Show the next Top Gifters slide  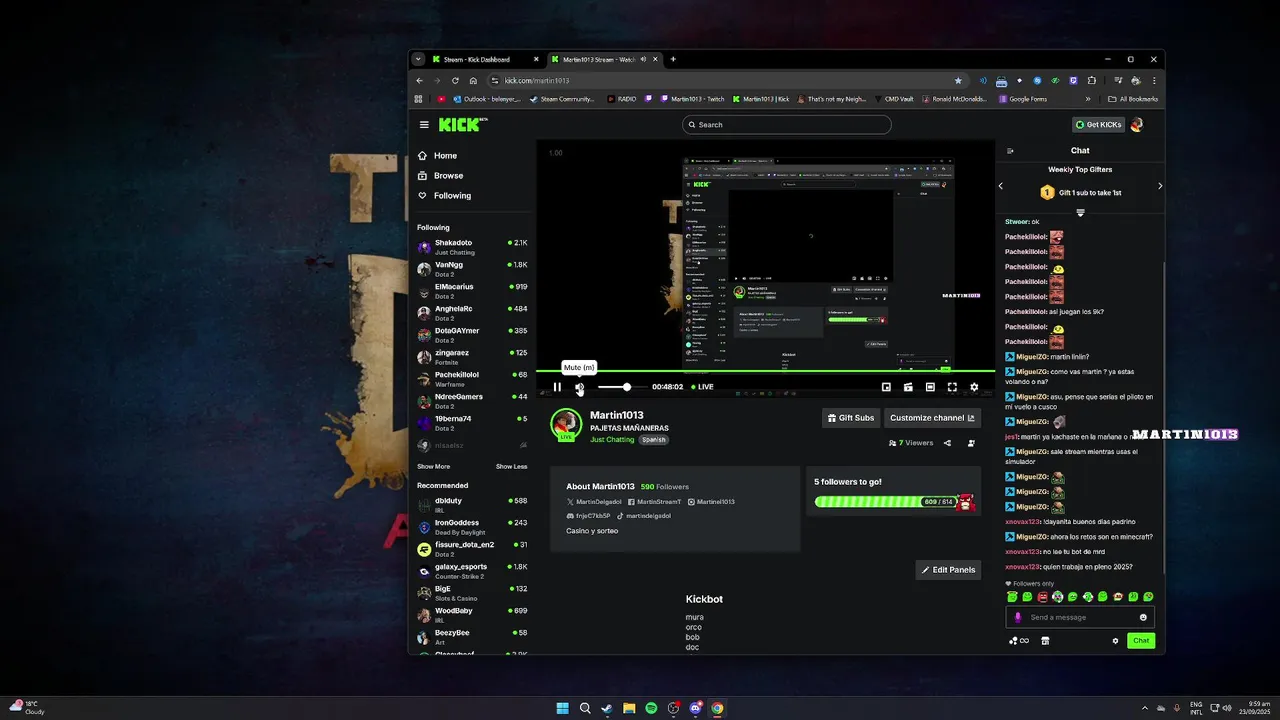(1160, 186)
